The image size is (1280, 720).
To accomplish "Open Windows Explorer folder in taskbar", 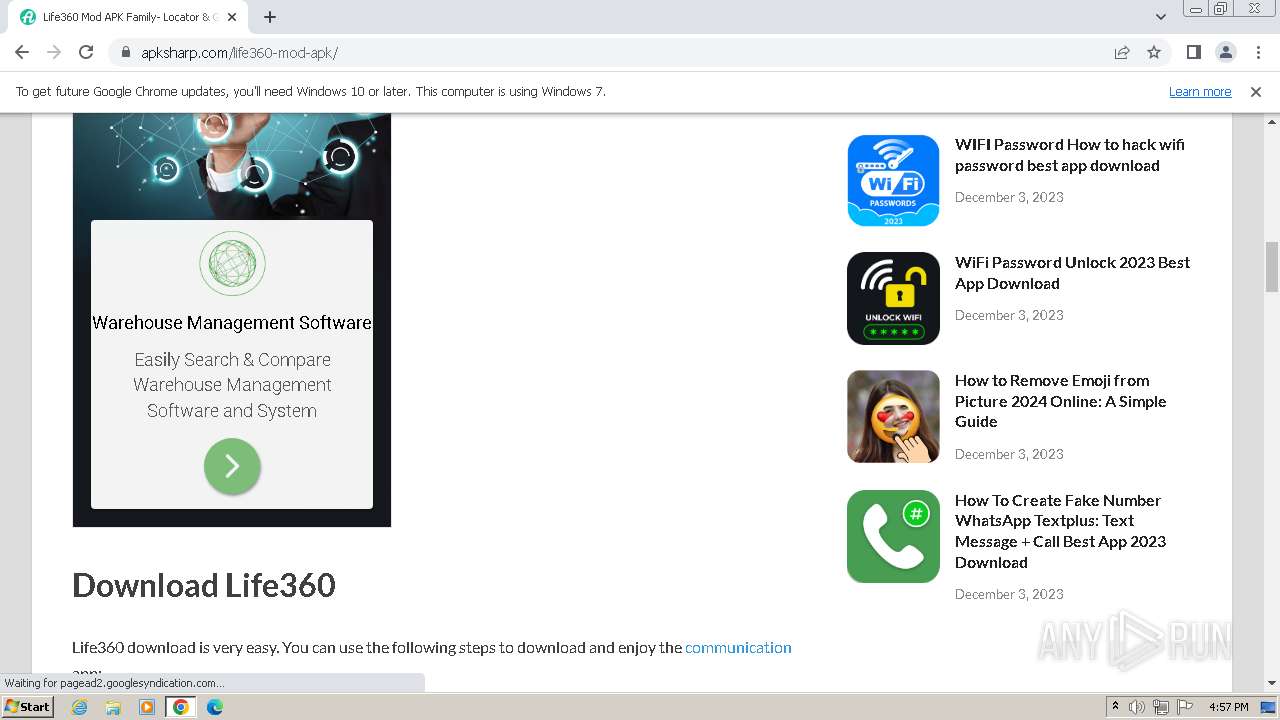I will [113, 707].
